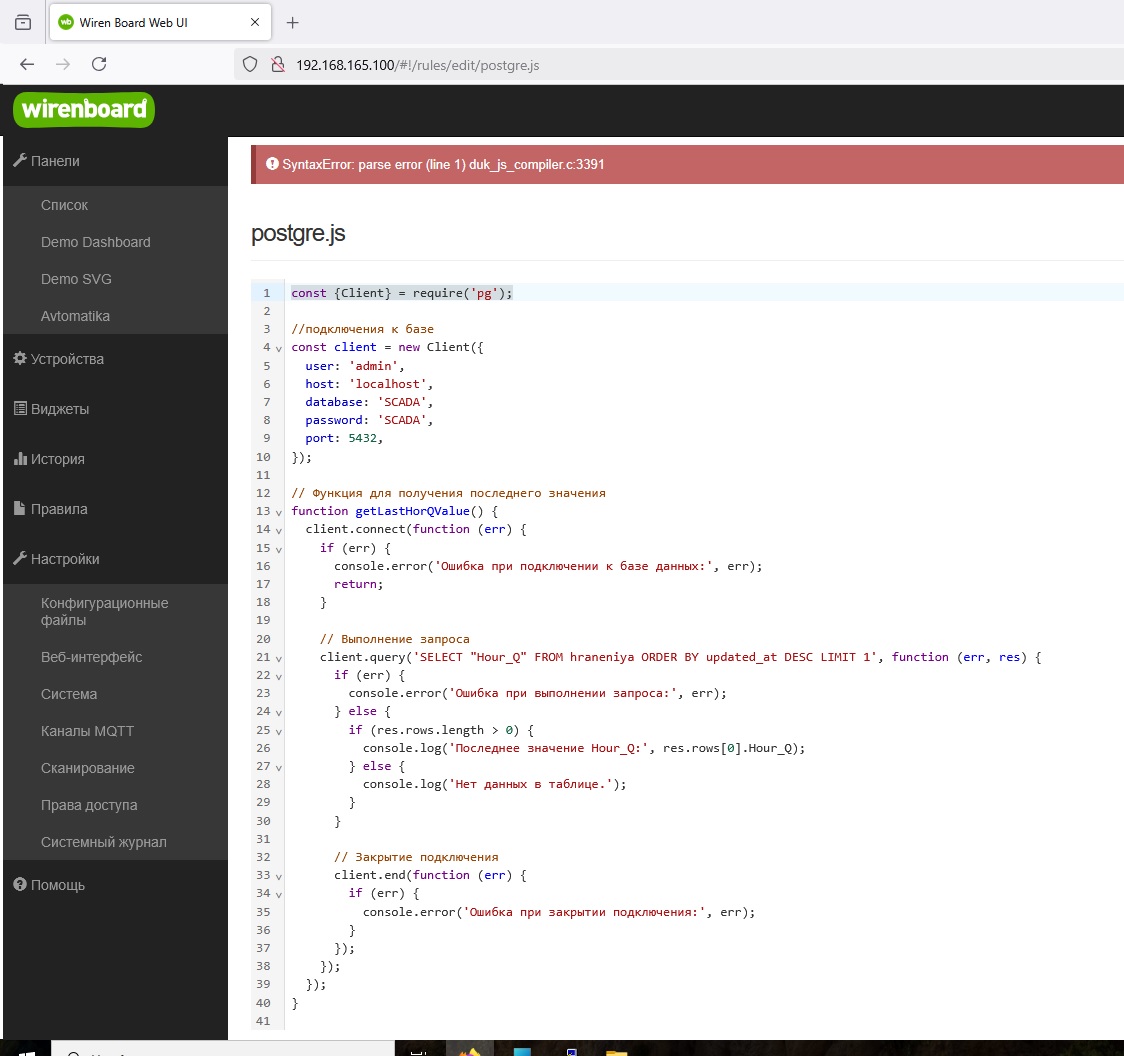Click the Windows Start button
1124x1056 pixels.
coord(26,1050)
